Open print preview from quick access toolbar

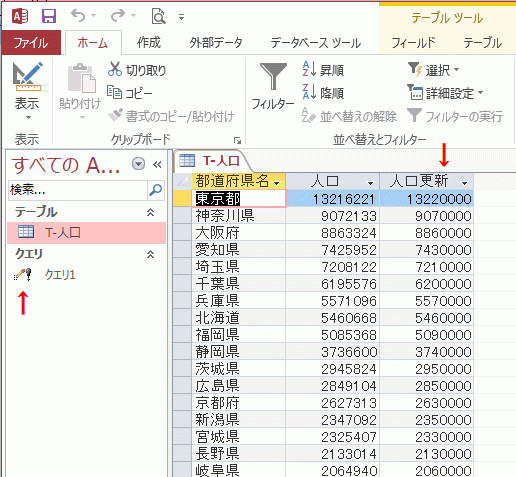tap(158, 16)
